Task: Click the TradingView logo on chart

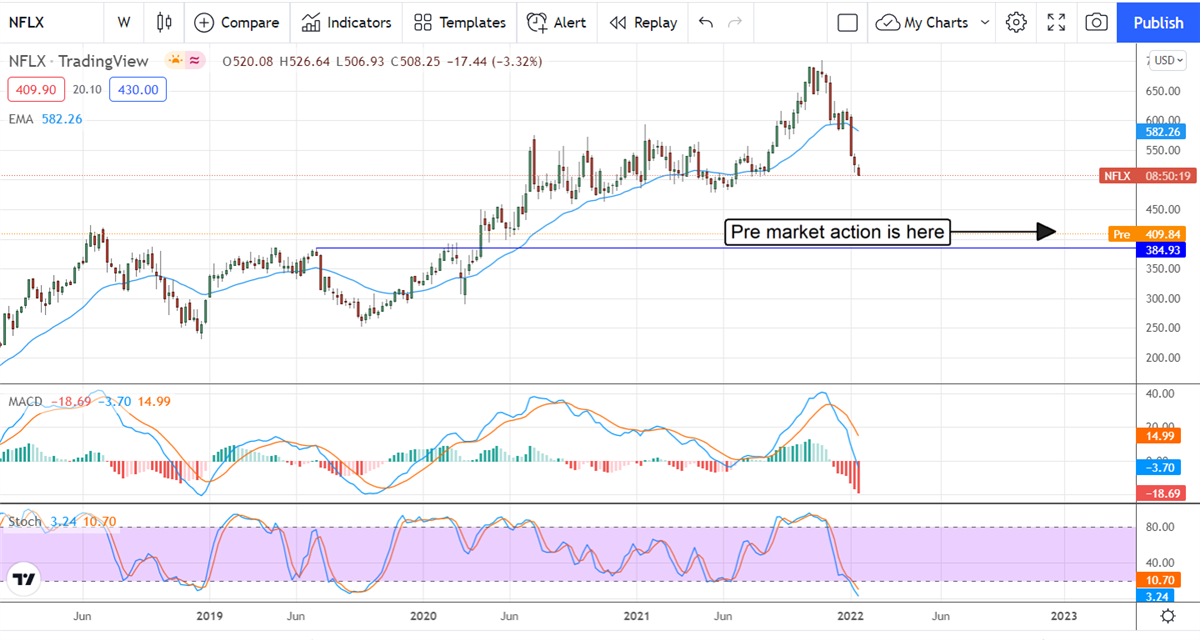Action: [24, 579]
